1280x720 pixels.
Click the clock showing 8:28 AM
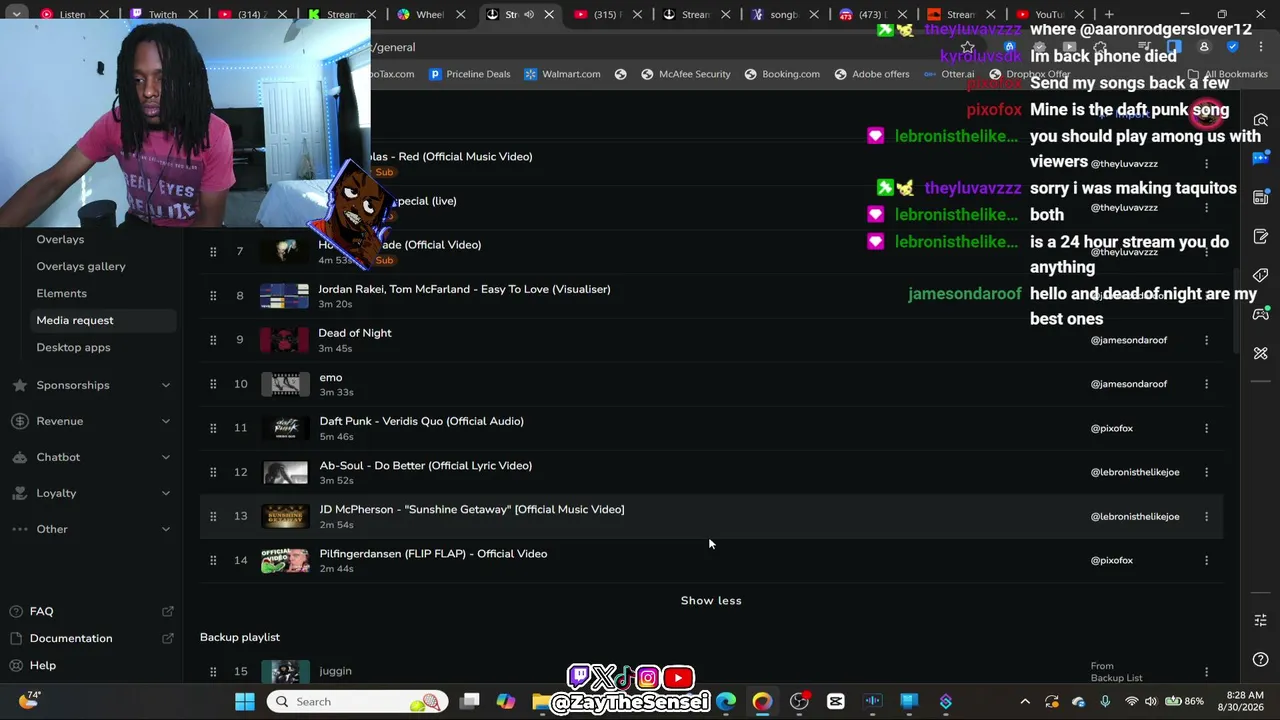[1244, 695]
